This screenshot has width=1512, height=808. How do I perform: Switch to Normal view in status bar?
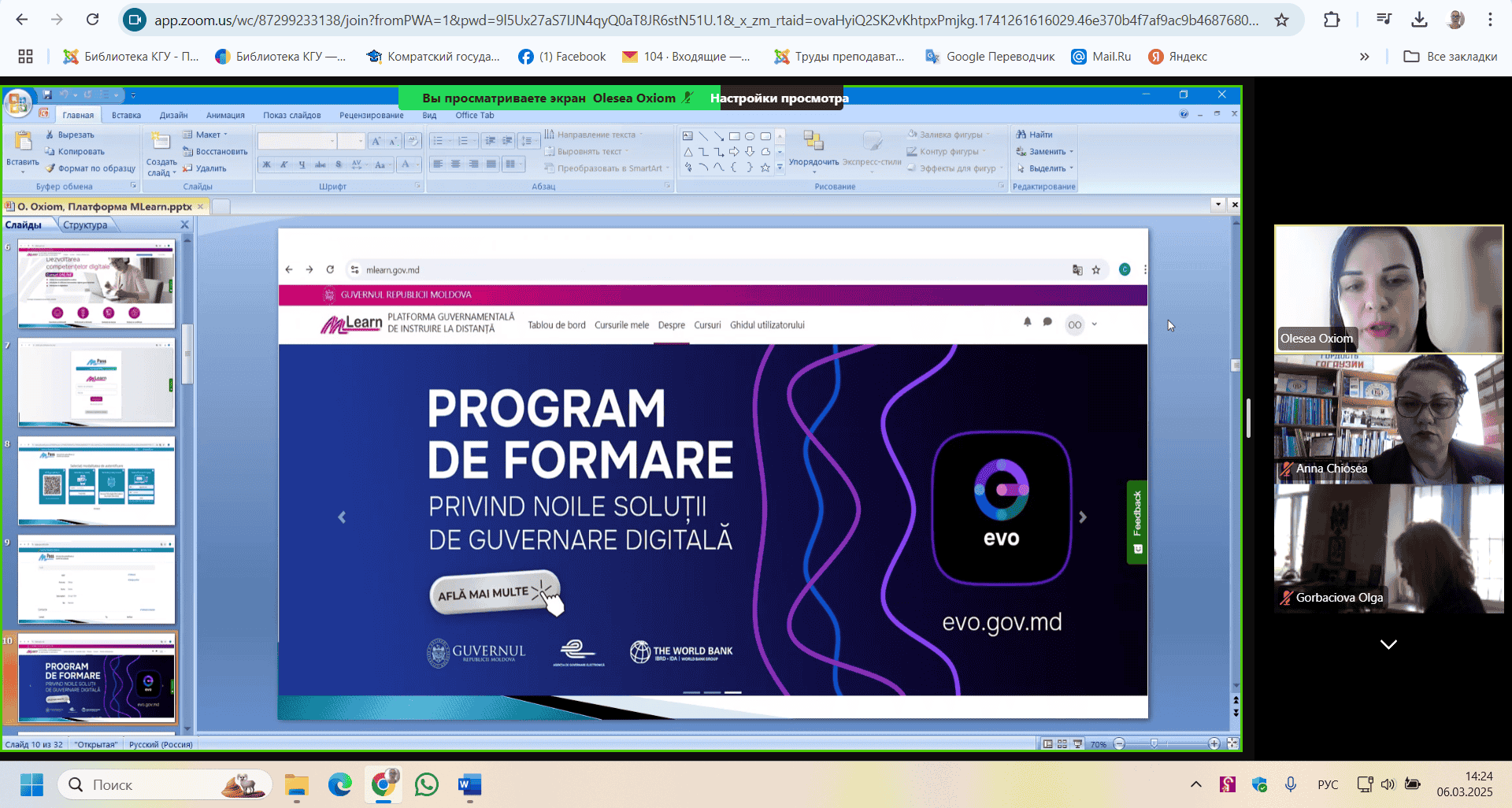click(1047, 743)
